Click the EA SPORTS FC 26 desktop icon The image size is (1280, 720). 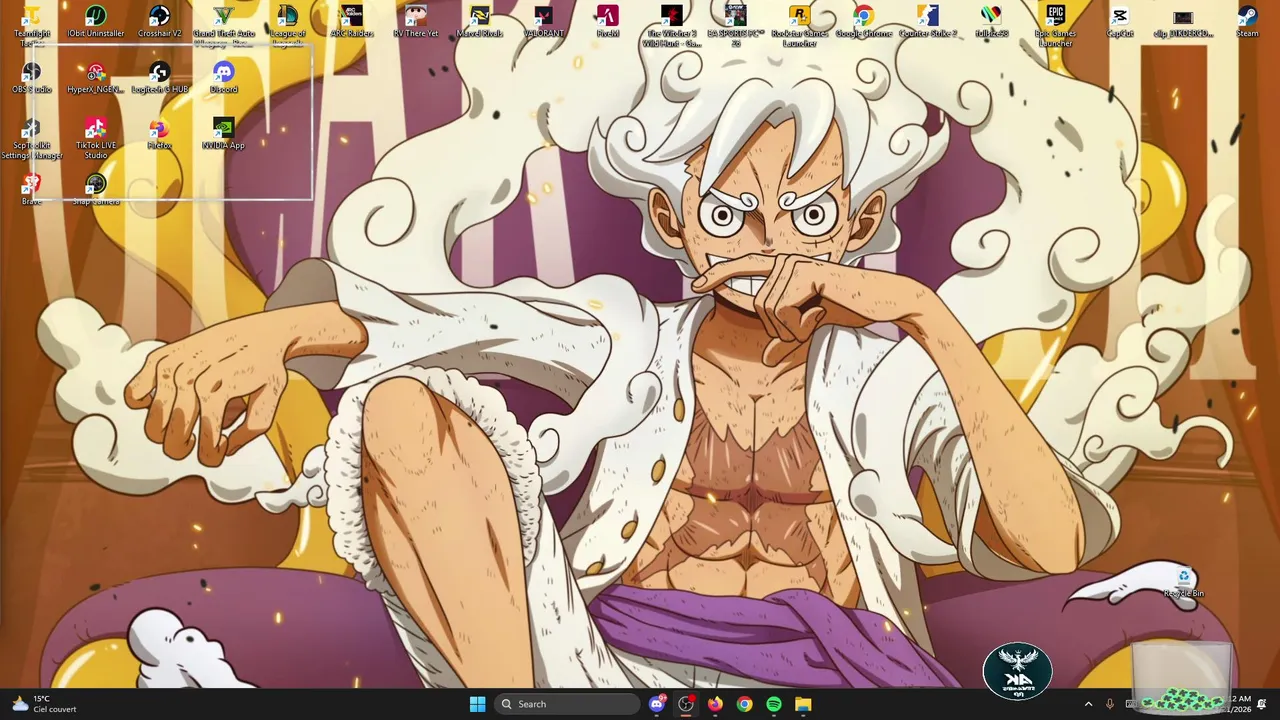pos(736,25)
